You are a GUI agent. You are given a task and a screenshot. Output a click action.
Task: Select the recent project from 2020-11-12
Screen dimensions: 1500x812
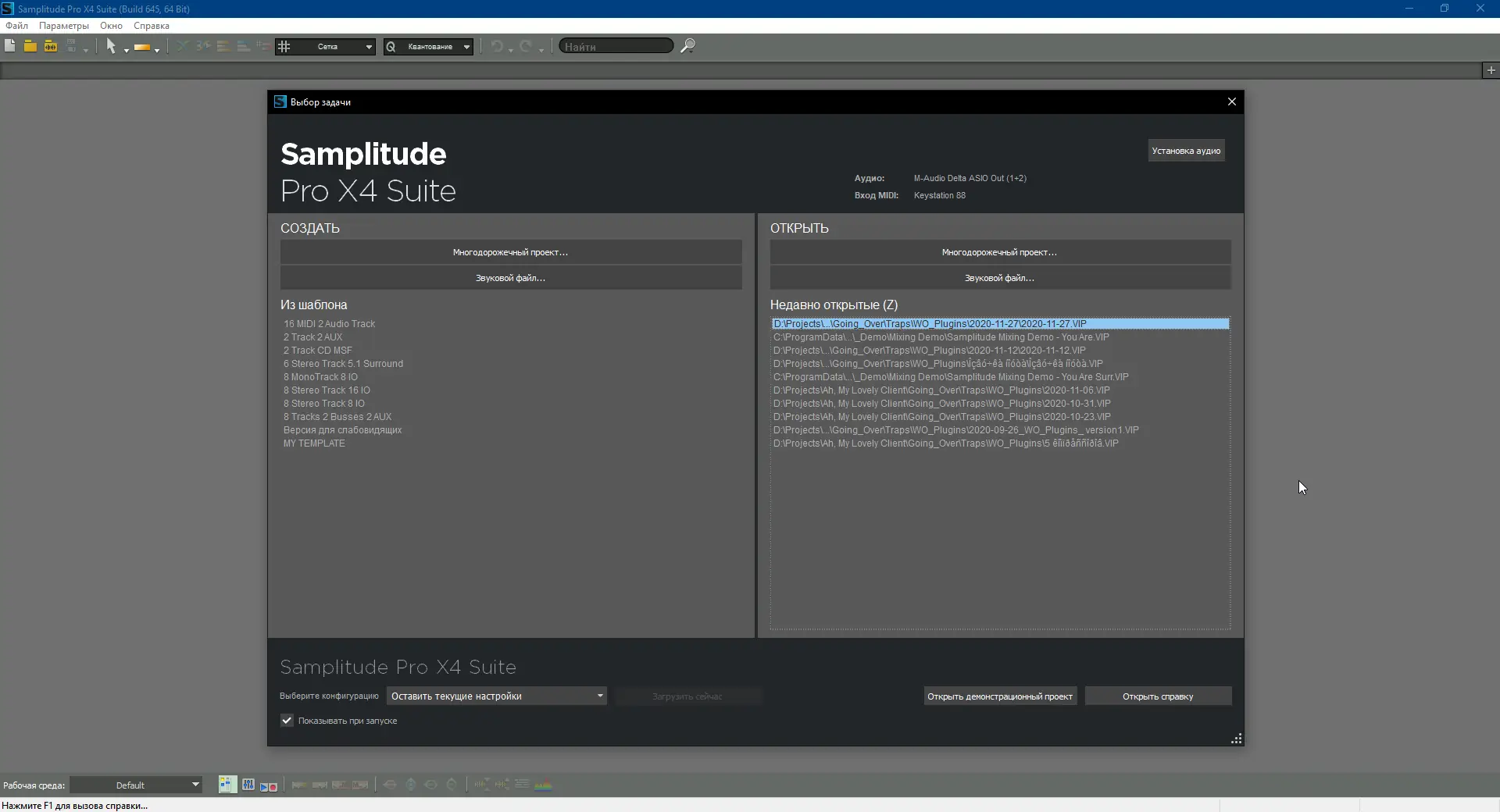coord(929,351)
